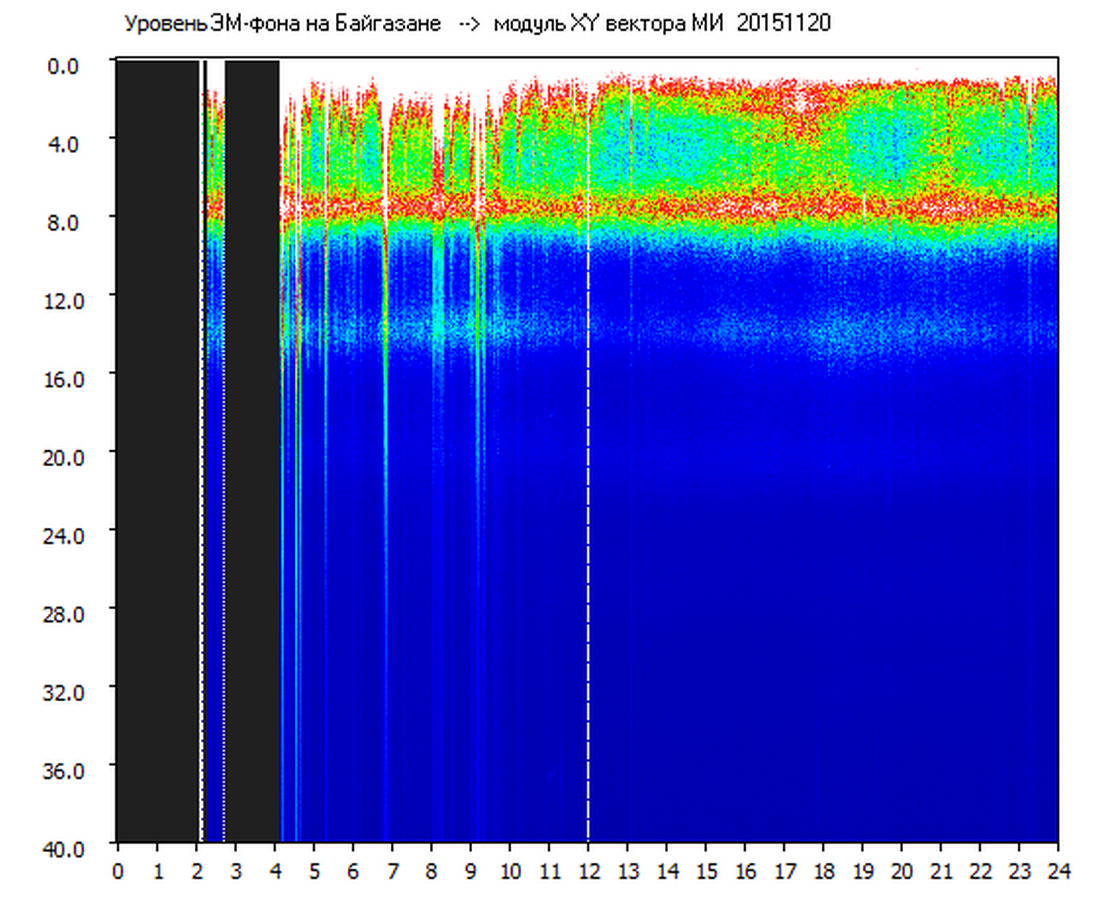1096x900 pixels.
Task: Click the x-axis hour label '13'
Action: 628,871
